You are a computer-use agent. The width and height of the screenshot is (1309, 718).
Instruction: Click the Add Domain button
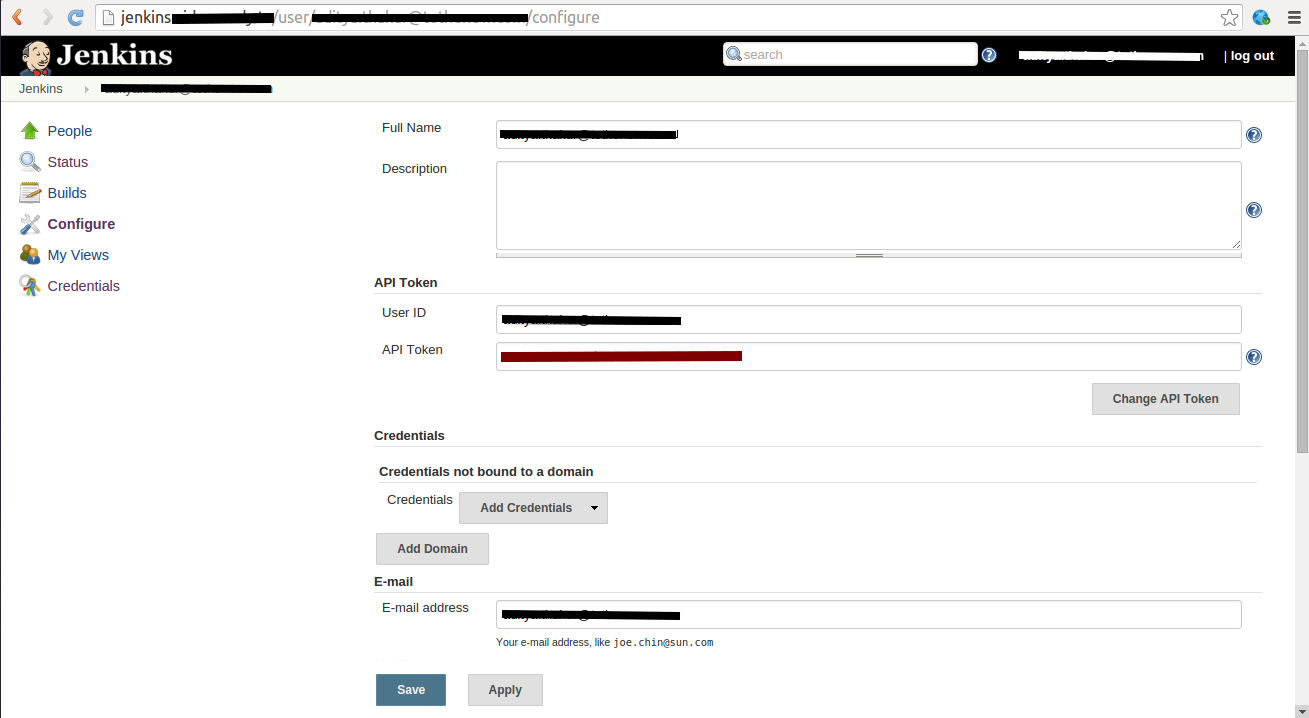click(432, 549)
